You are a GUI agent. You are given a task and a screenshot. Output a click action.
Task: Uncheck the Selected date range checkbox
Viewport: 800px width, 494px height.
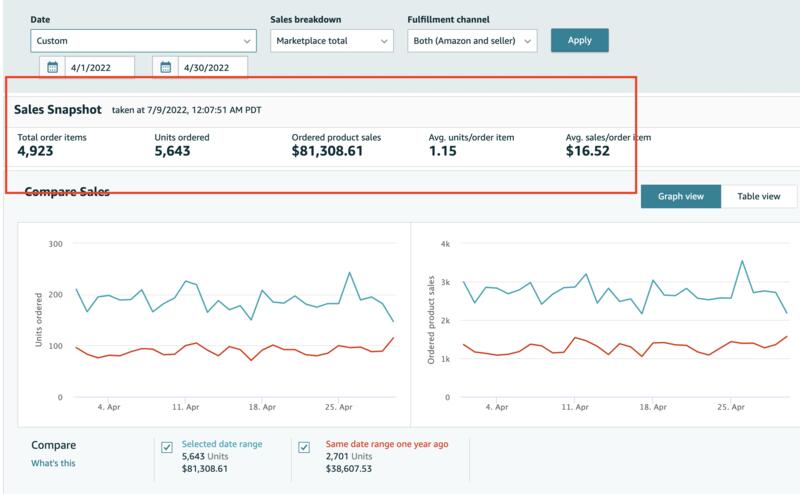pyautogui.click(x=167, y=448)
